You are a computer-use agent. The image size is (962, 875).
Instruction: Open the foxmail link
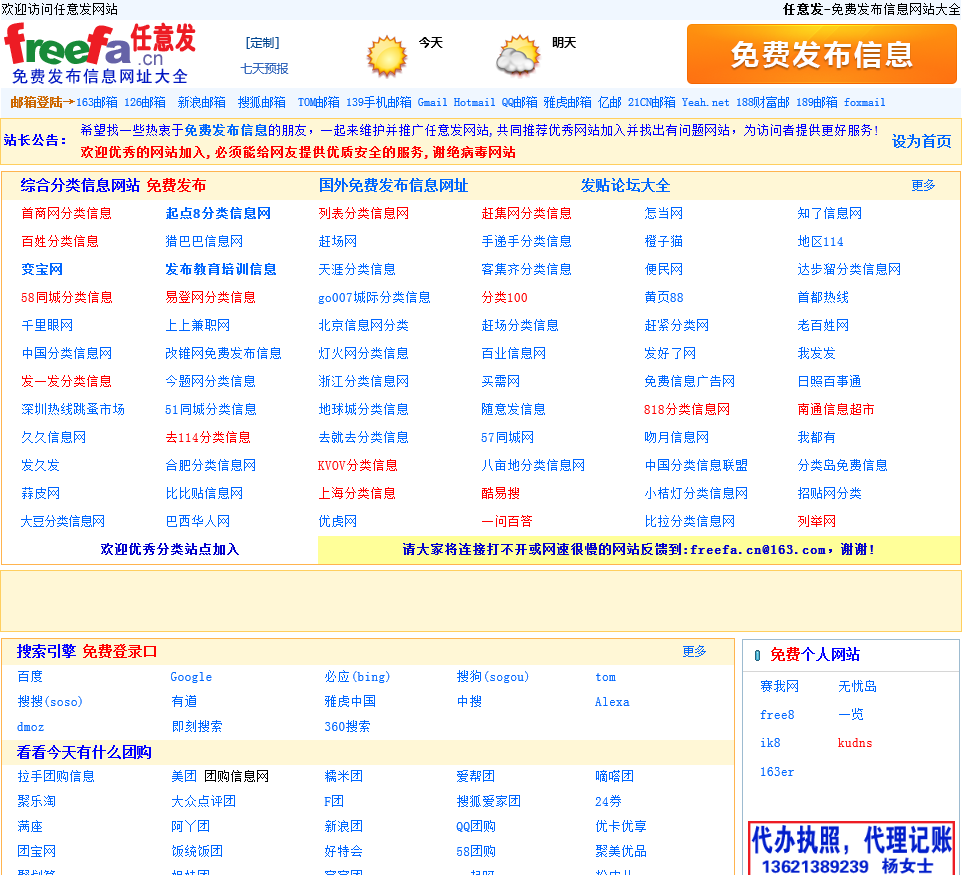coord(864,102)
